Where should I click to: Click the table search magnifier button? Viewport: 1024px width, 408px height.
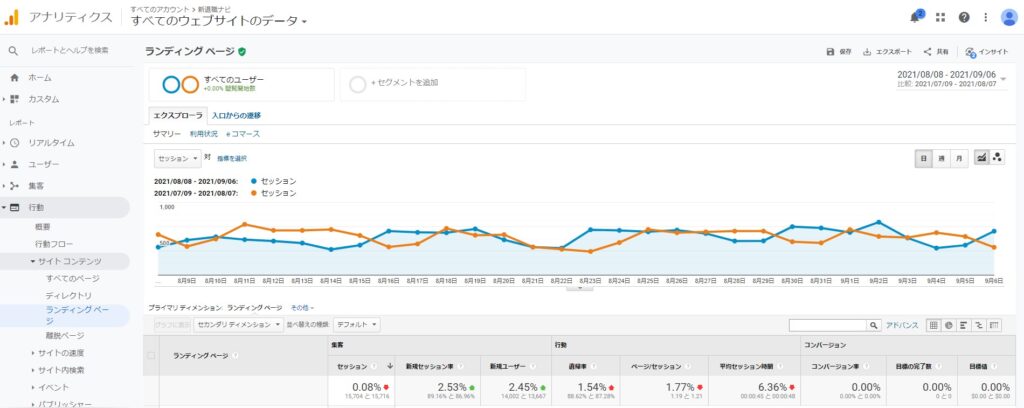[874, 325]
